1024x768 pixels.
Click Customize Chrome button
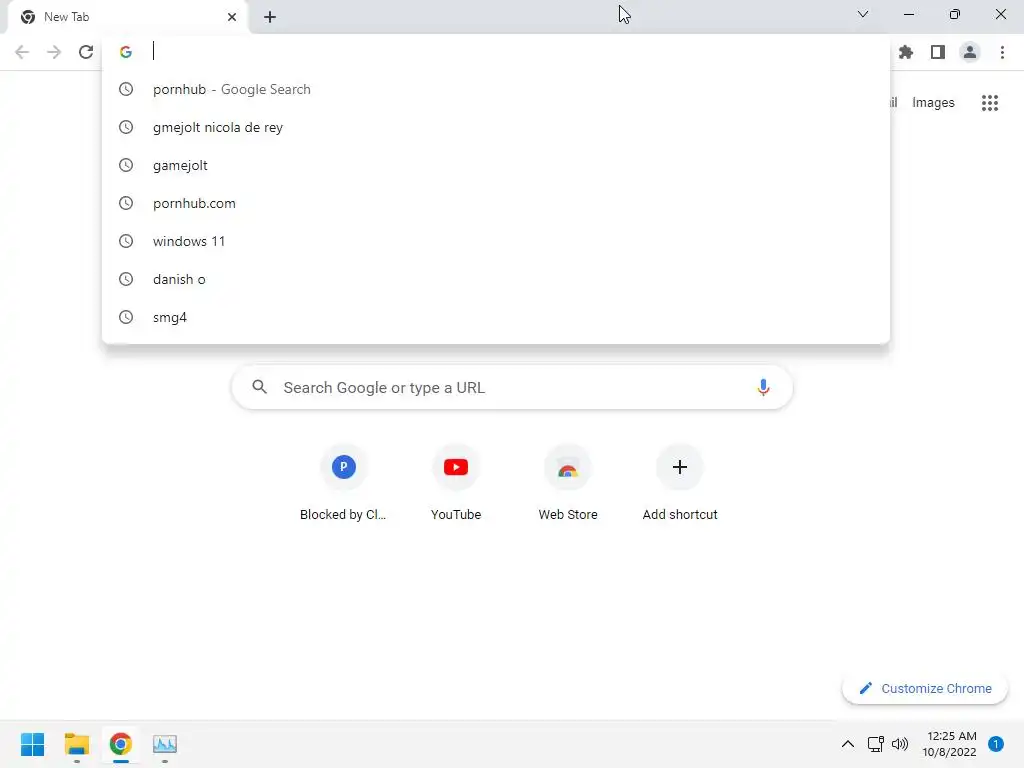pos(925,688)
